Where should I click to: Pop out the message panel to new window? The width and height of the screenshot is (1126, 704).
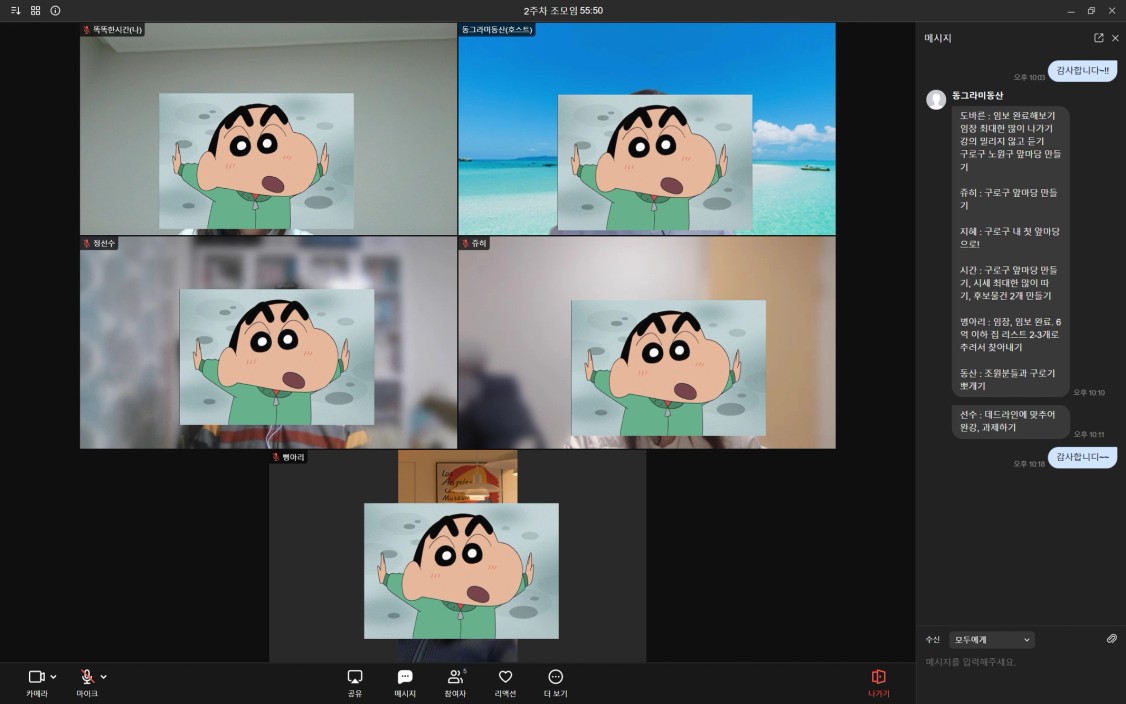click(1099, 38)
